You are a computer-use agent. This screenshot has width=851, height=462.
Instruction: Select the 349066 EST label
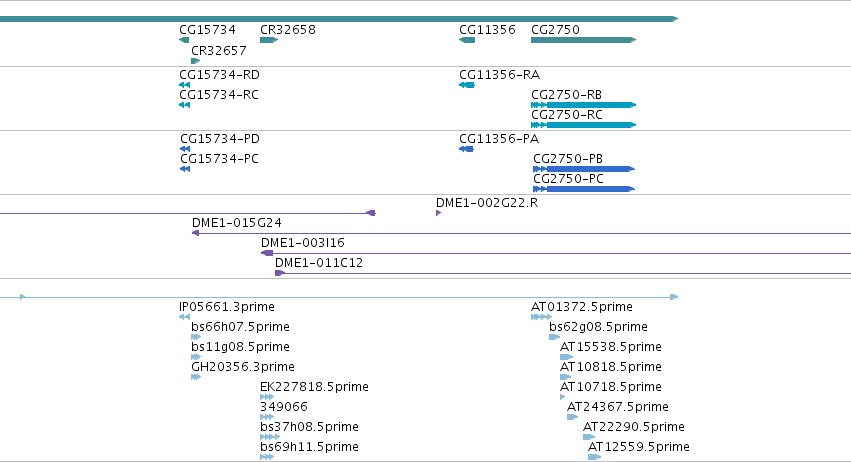click(284, 407)
